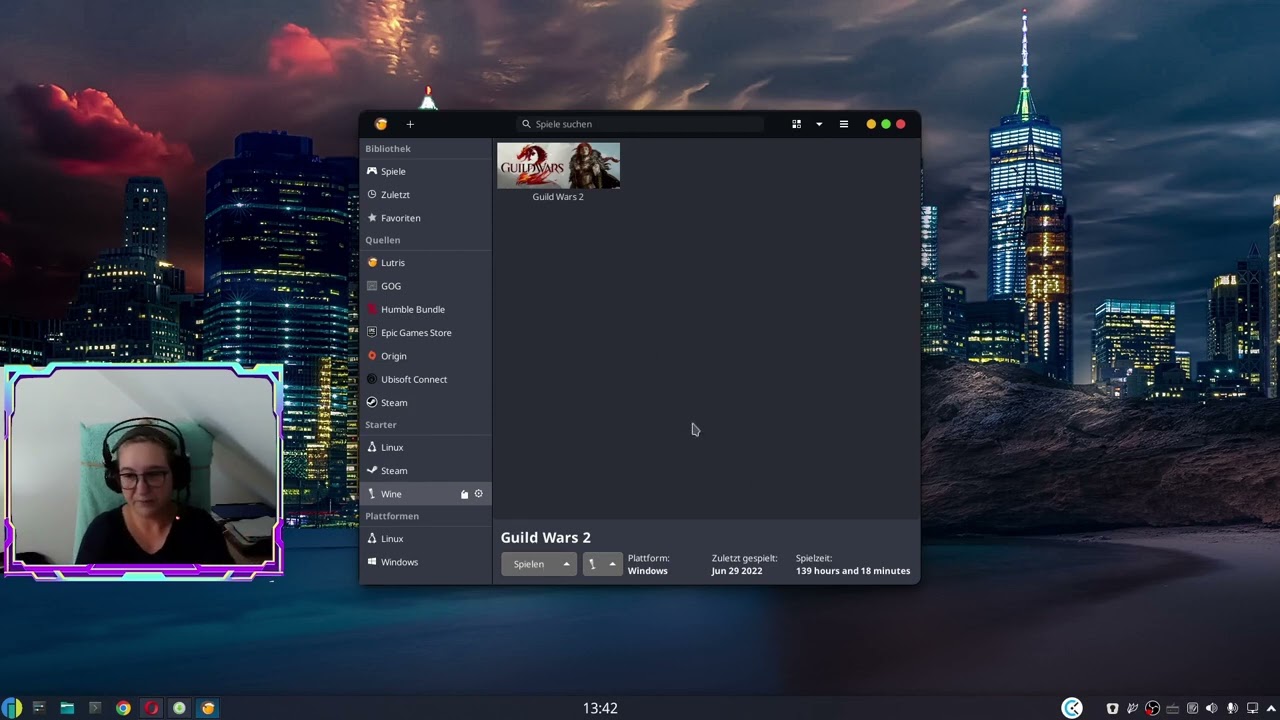
Task: Add a new game with the plus button
Action: [x=410, y=124]
